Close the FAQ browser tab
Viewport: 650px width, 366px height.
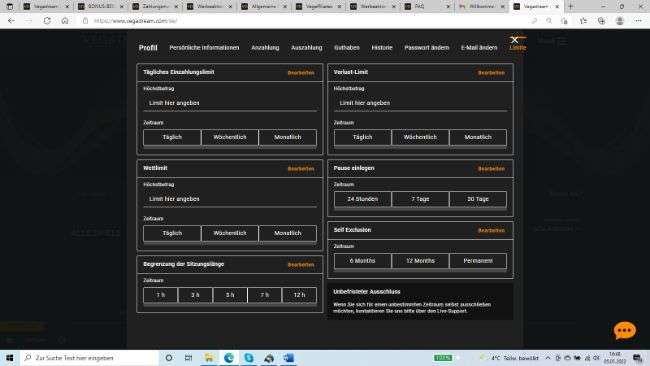tap(448, 7)
